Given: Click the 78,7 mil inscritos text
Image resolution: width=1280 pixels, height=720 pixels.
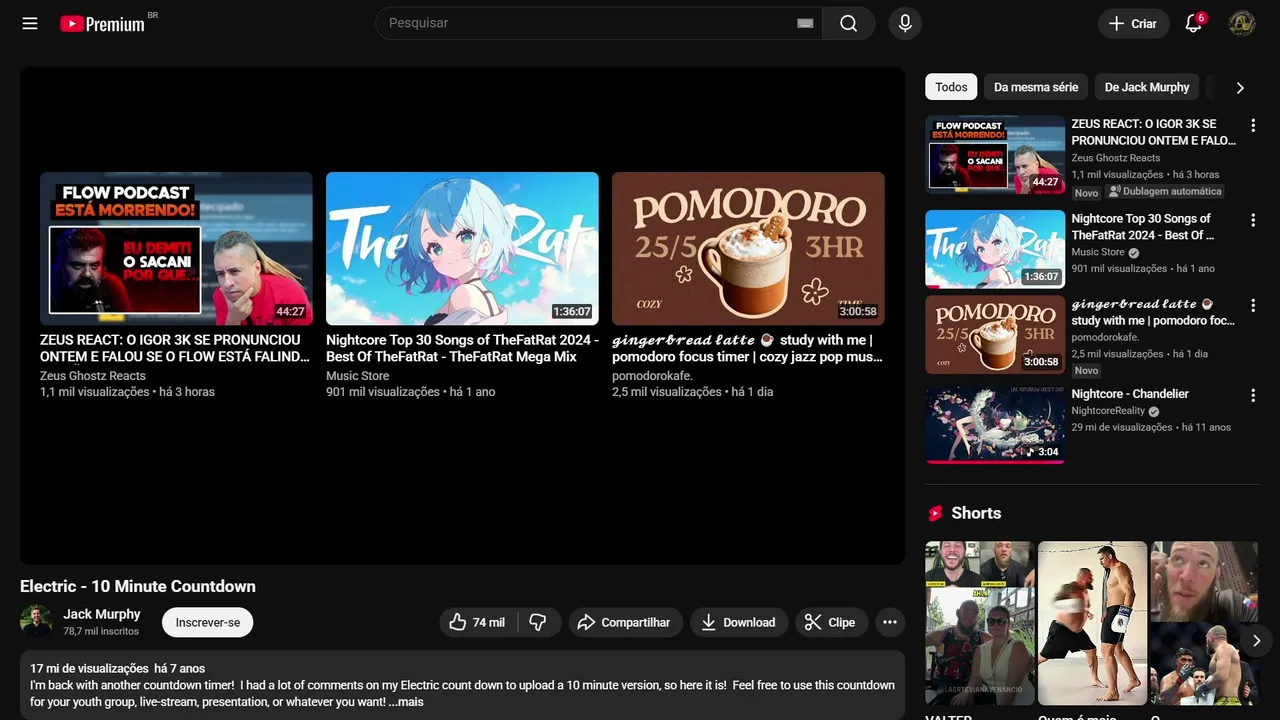Looking at the screenshot, I should [101, 631].
